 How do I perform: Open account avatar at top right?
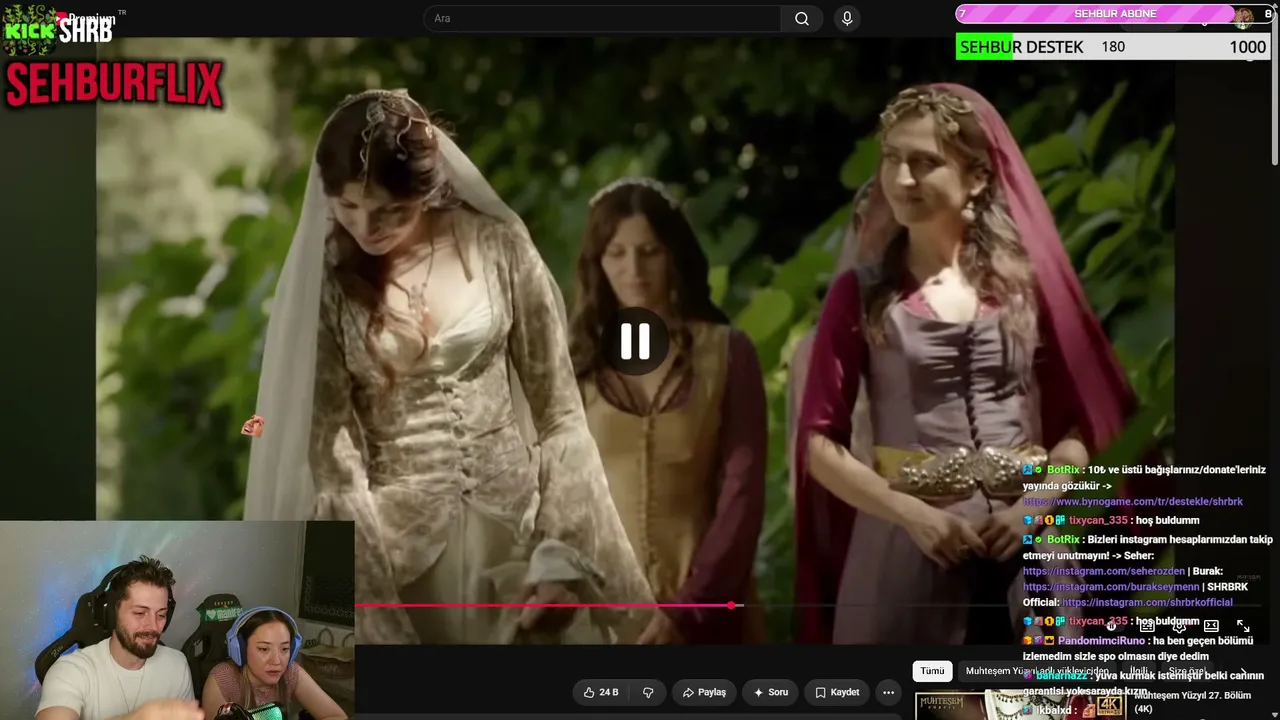coord(1243,16)
